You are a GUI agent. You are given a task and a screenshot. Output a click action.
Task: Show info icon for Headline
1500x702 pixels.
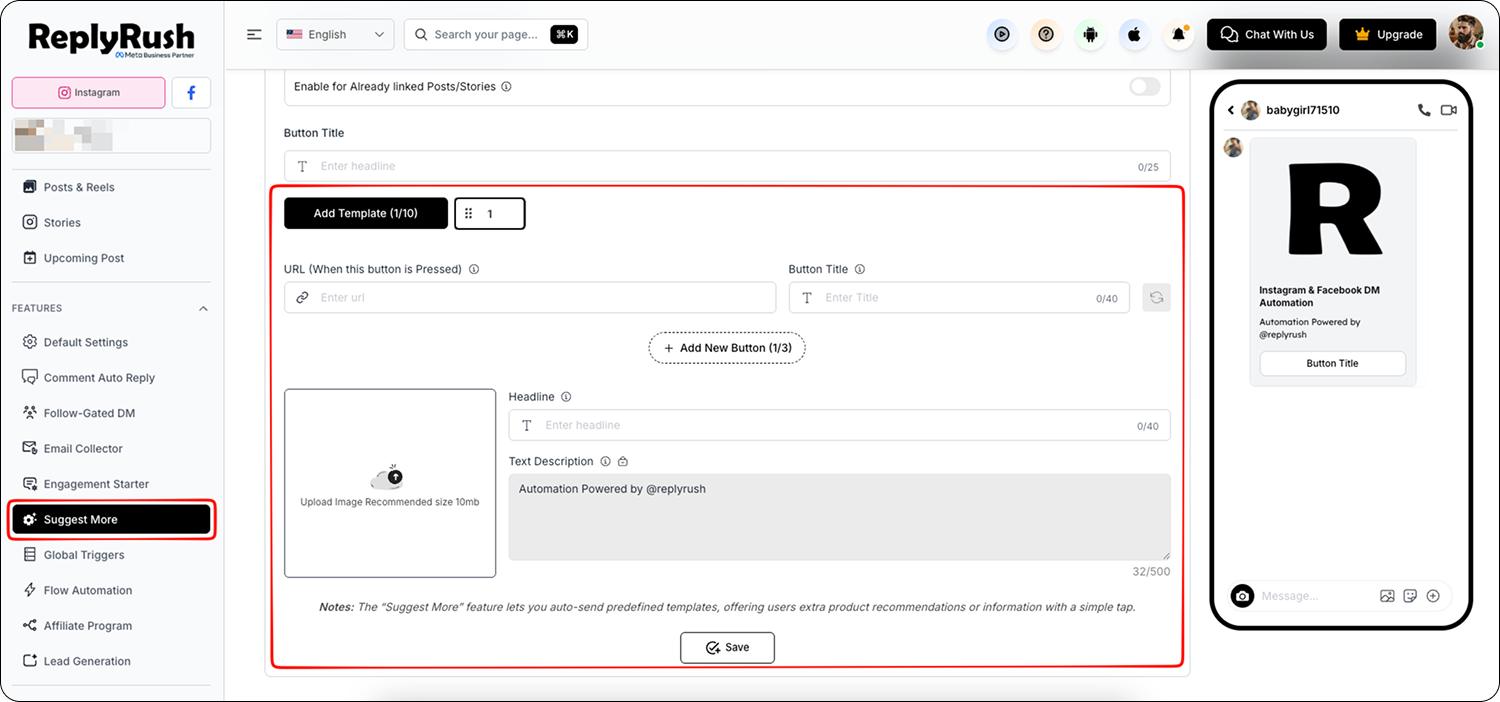coord(566,397)
